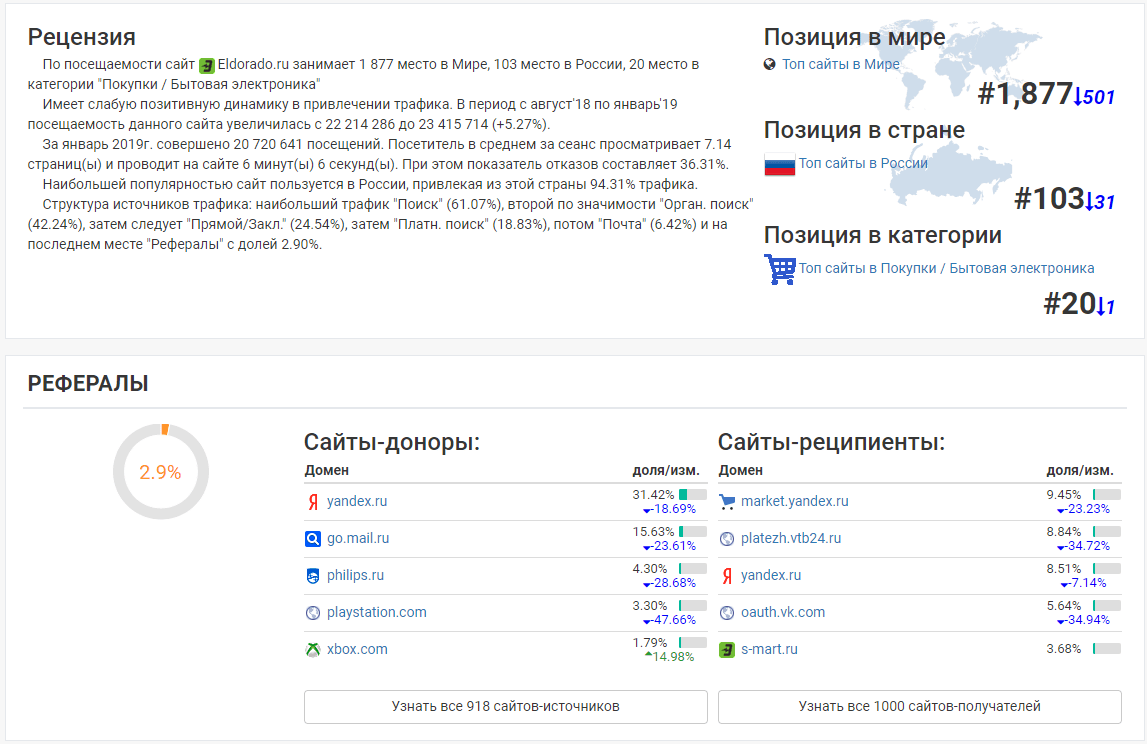The height and width of the screenshot is (744, 1147).
Task: Click the market.yandex.ru cart icon
Action: tap(727, 502)
